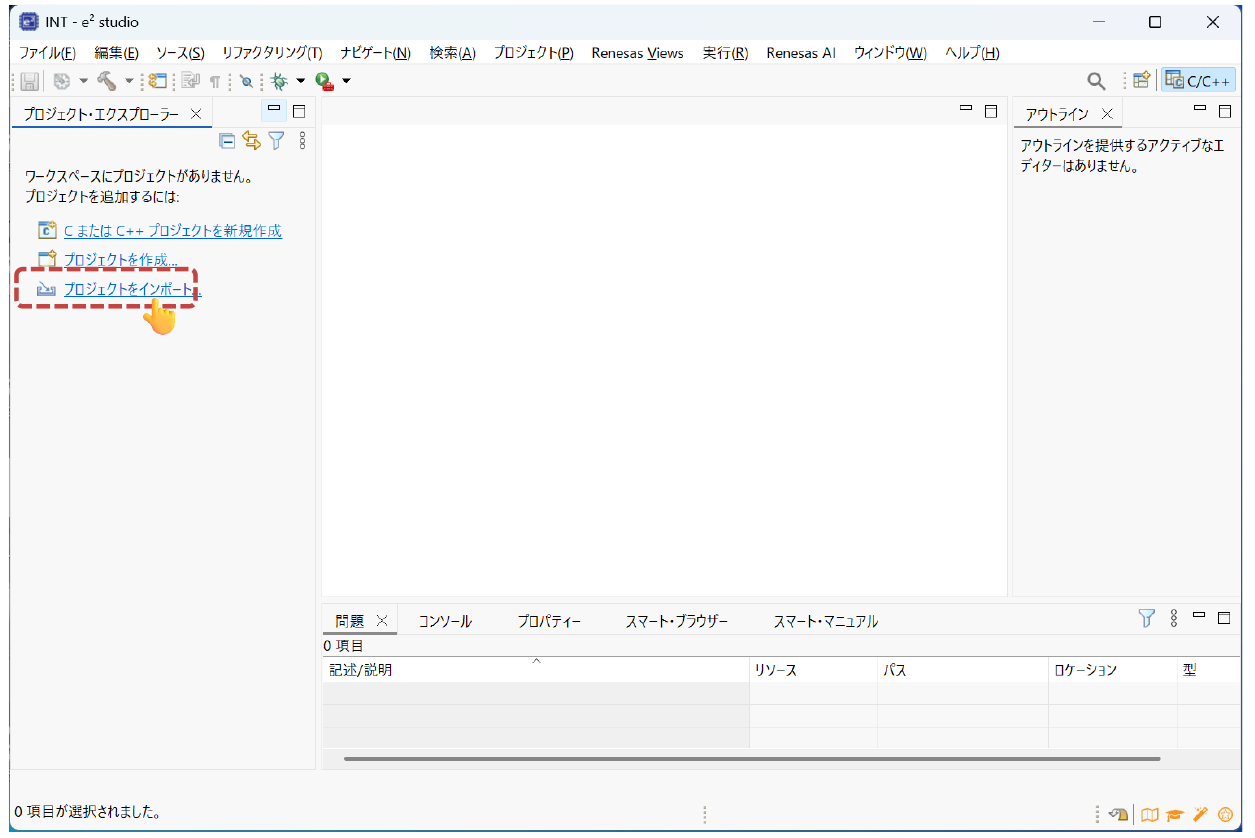
Task: Toggle Link with Editor in Project Explorer
Action: click(251, 141)
